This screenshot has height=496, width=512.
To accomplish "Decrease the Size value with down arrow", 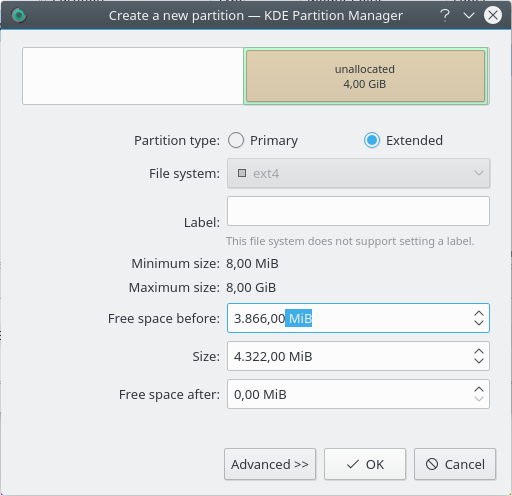I will (x=479, y=360).
